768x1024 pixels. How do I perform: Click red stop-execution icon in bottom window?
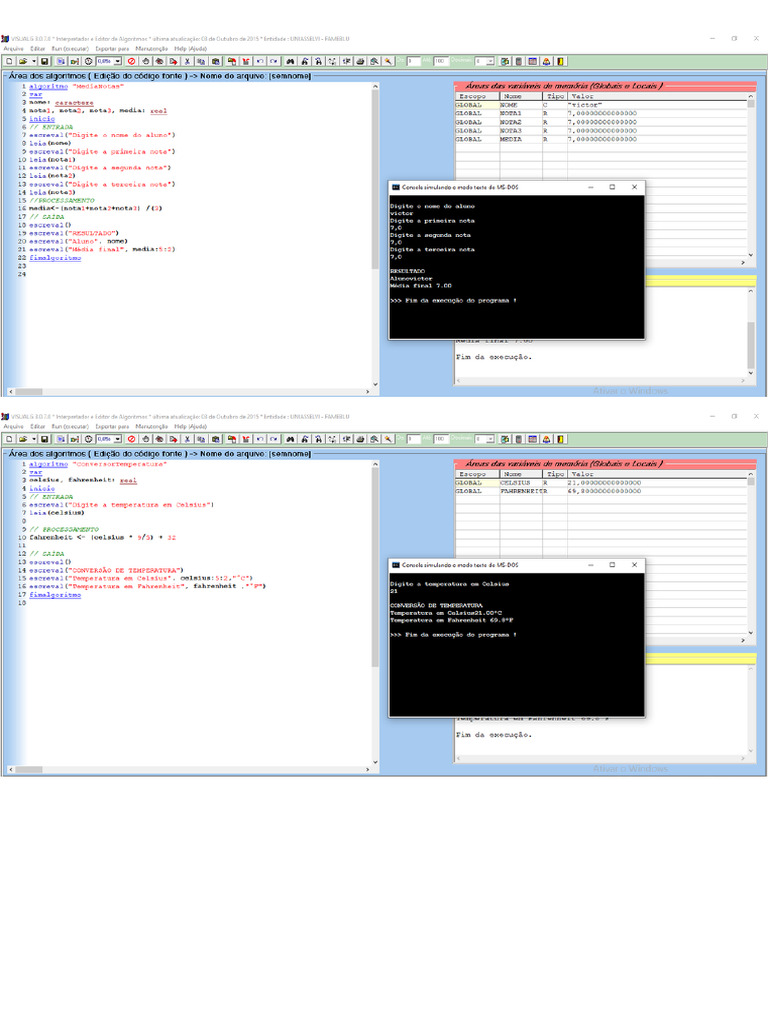pos(131,439)
